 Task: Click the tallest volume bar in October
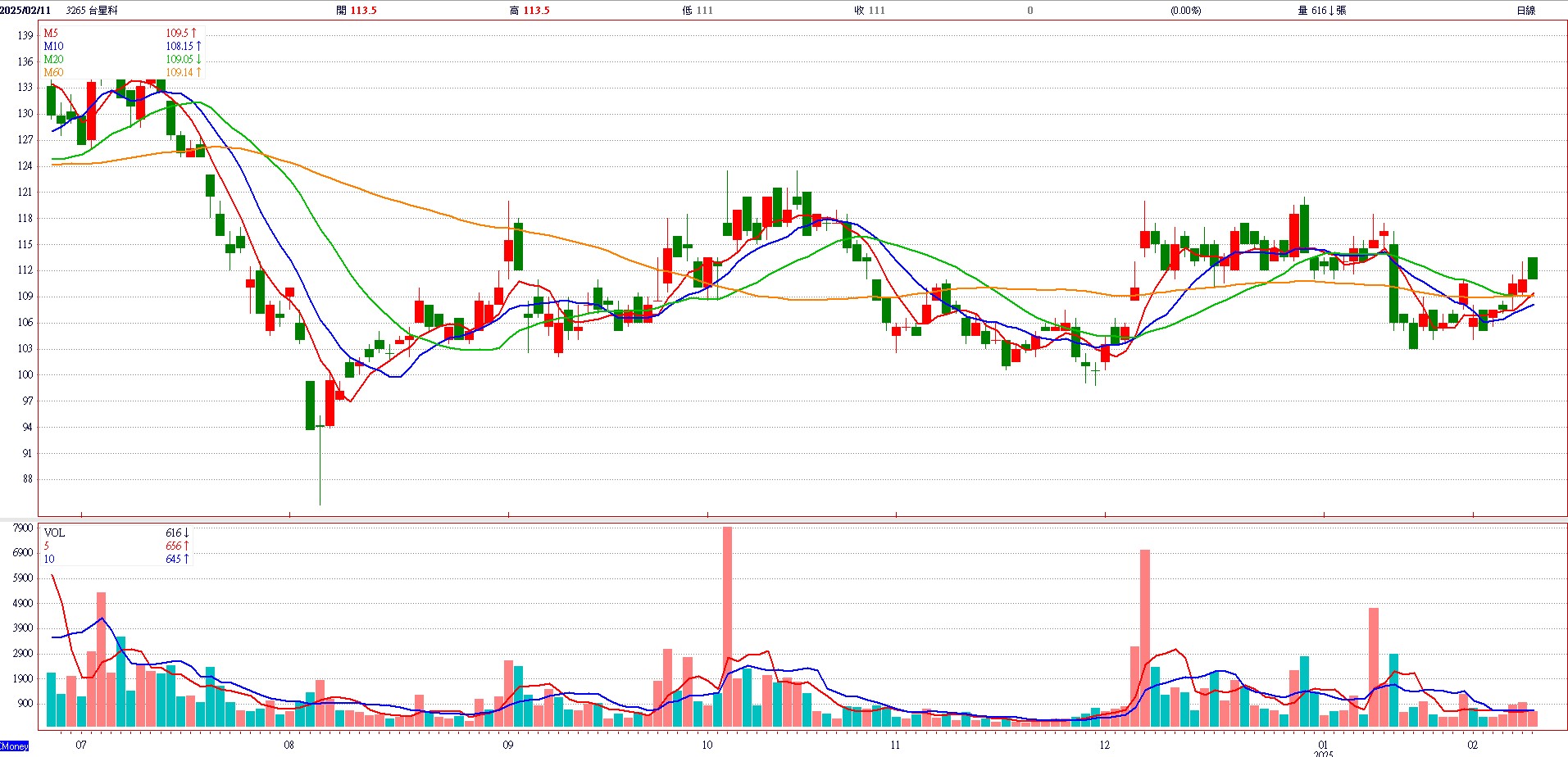727,627
